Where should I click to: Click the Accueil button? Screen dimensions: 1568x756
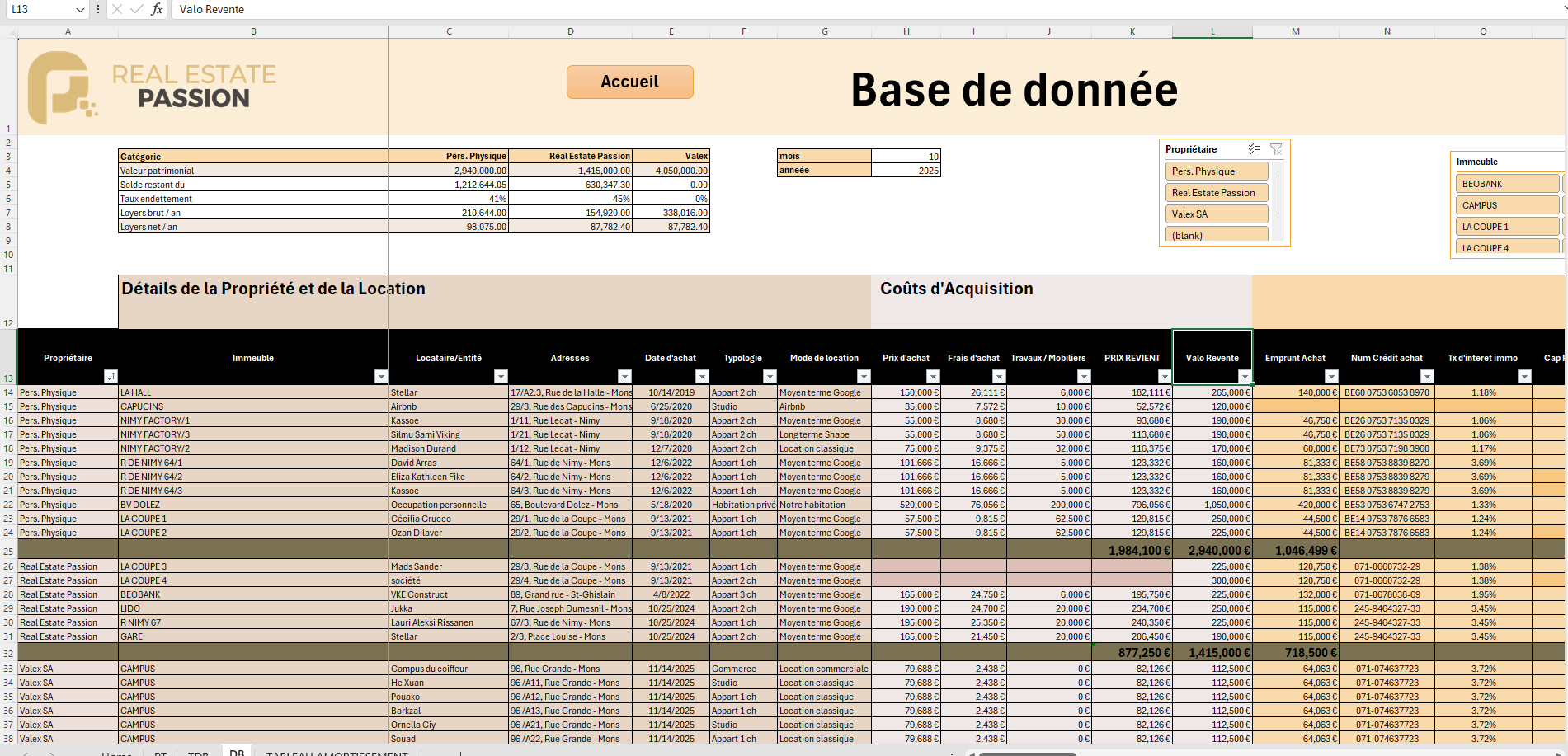(629, 82)
